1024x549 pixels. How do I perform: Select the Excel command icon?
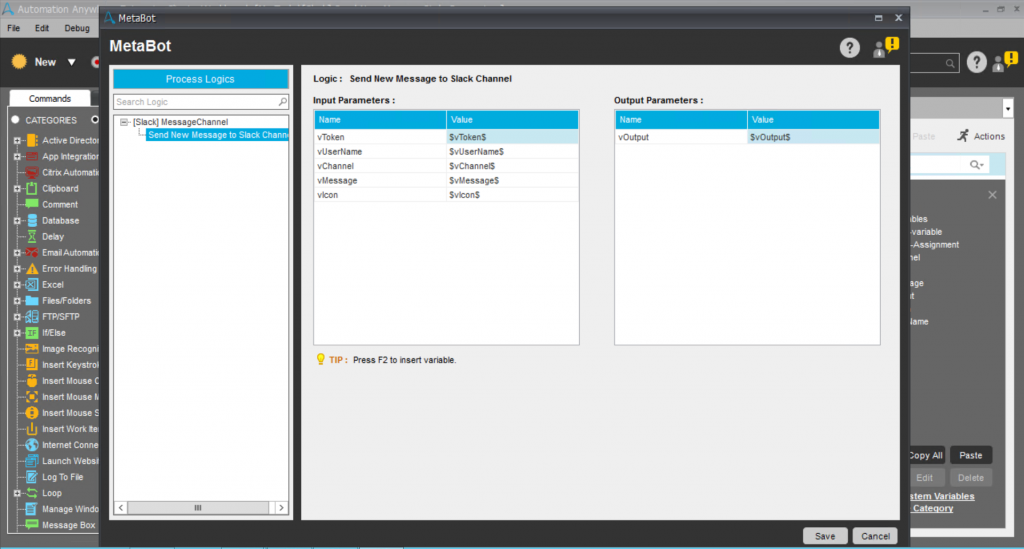tap(31, 284)
